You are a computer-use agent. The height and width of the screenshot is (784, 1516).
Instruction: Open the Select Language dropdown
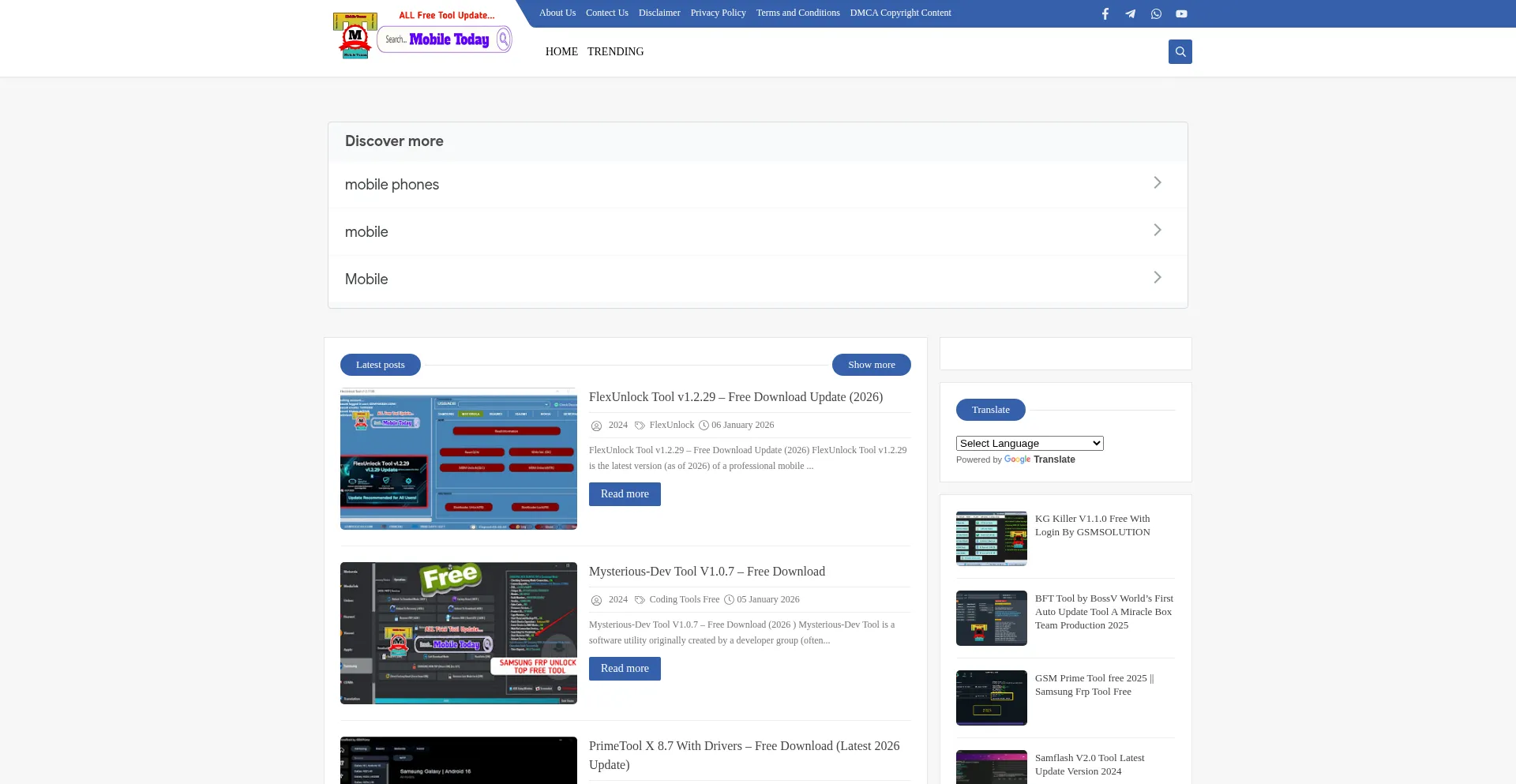[1029, 443]
